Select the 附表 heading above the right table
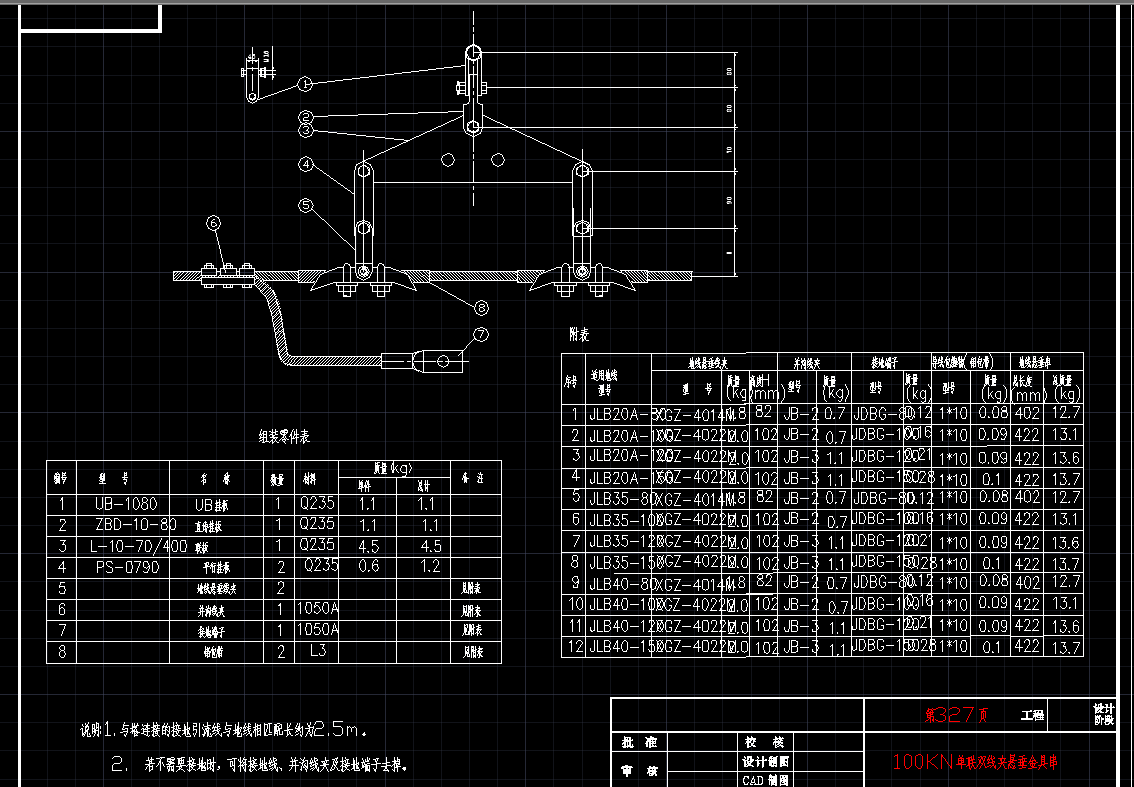Screen dimensions: 1134x787 pos(579,336)
